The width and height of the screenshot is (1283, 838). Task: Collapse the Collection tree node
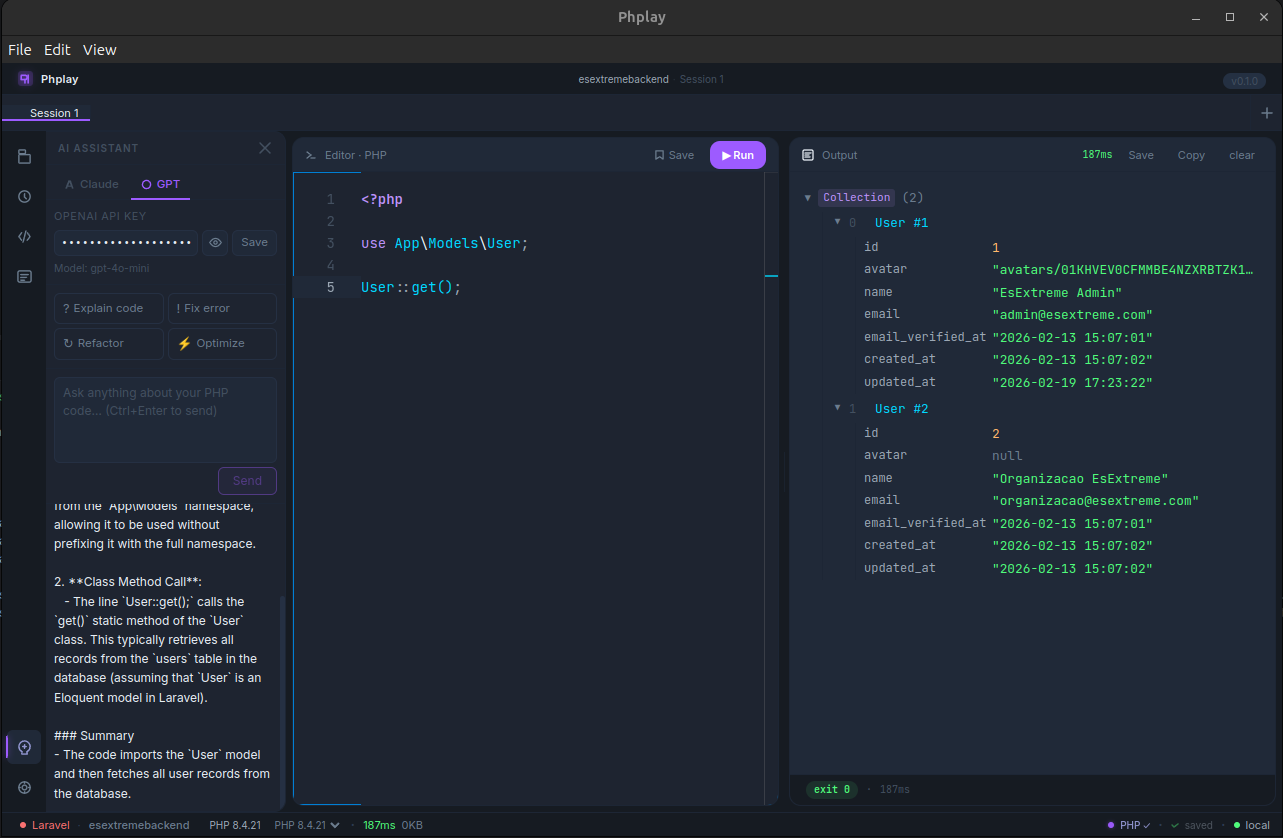(808, 198)
